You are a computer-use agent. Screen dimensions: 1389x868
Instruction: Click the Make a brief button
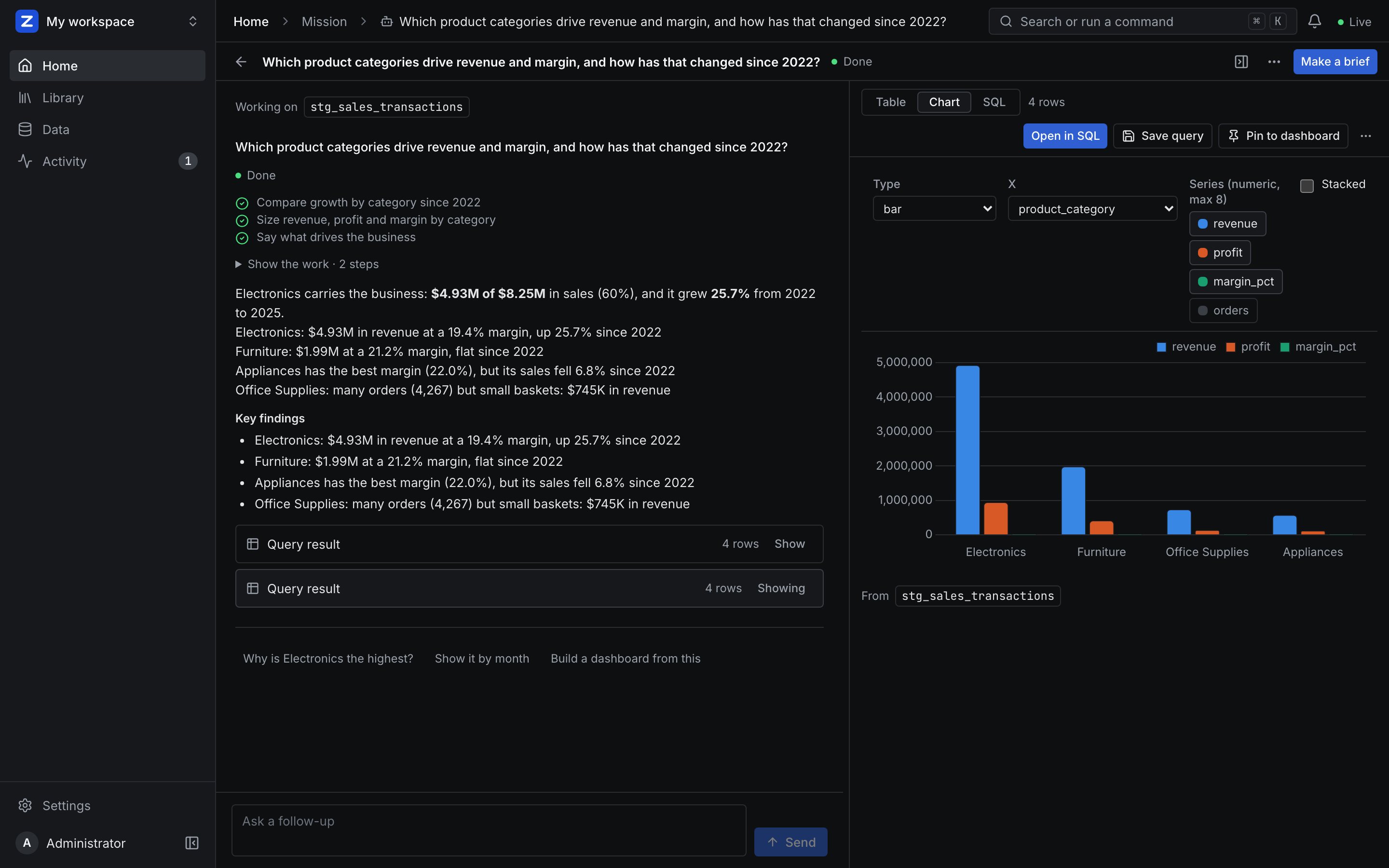pyautogui.click(x=1335, y=61)
